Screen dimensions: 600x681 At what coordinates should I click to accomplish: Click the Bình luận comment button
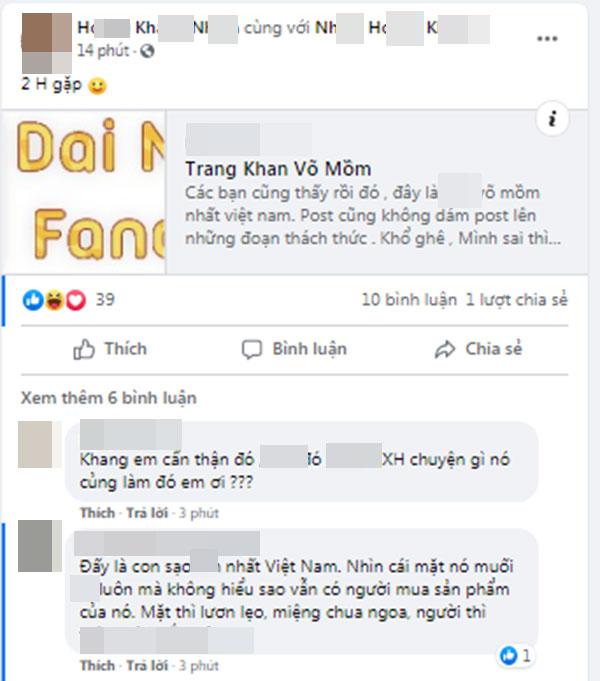[294, 349]
